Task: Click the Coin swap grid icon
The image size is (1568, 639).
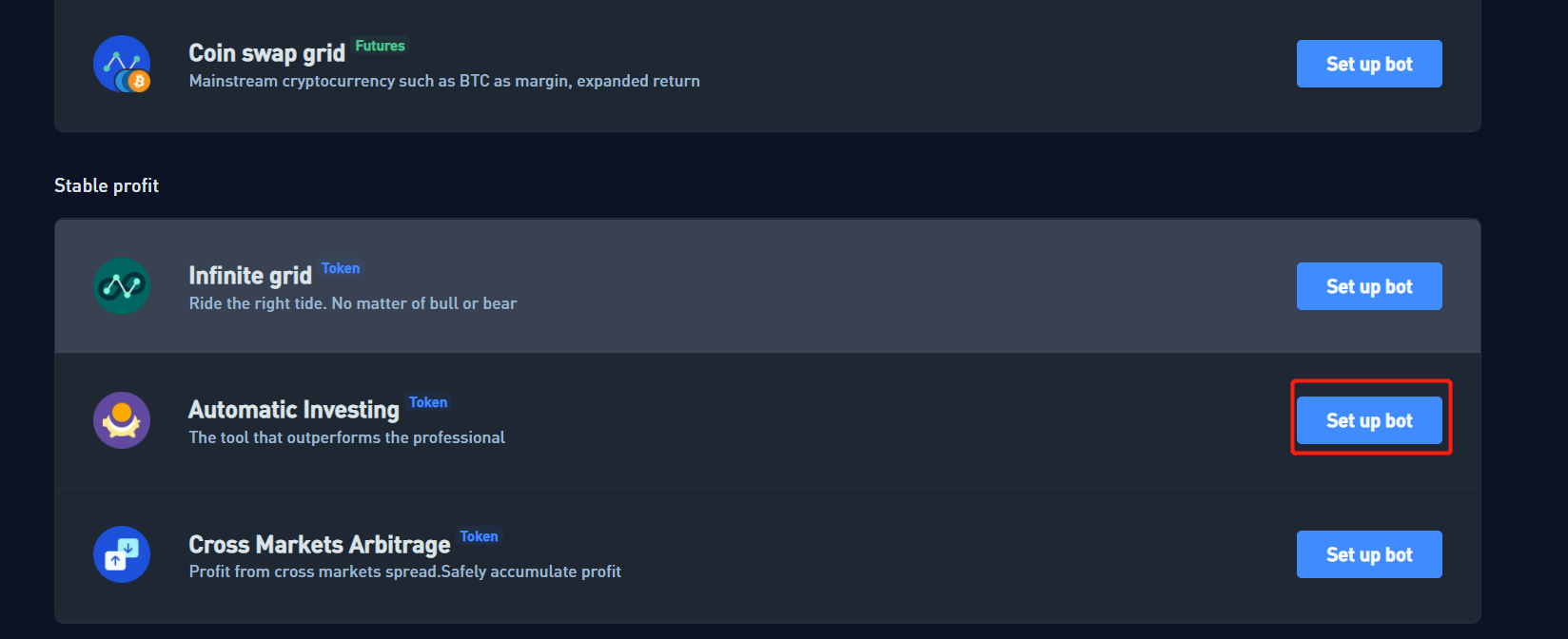Action: [x=122, y=64]
